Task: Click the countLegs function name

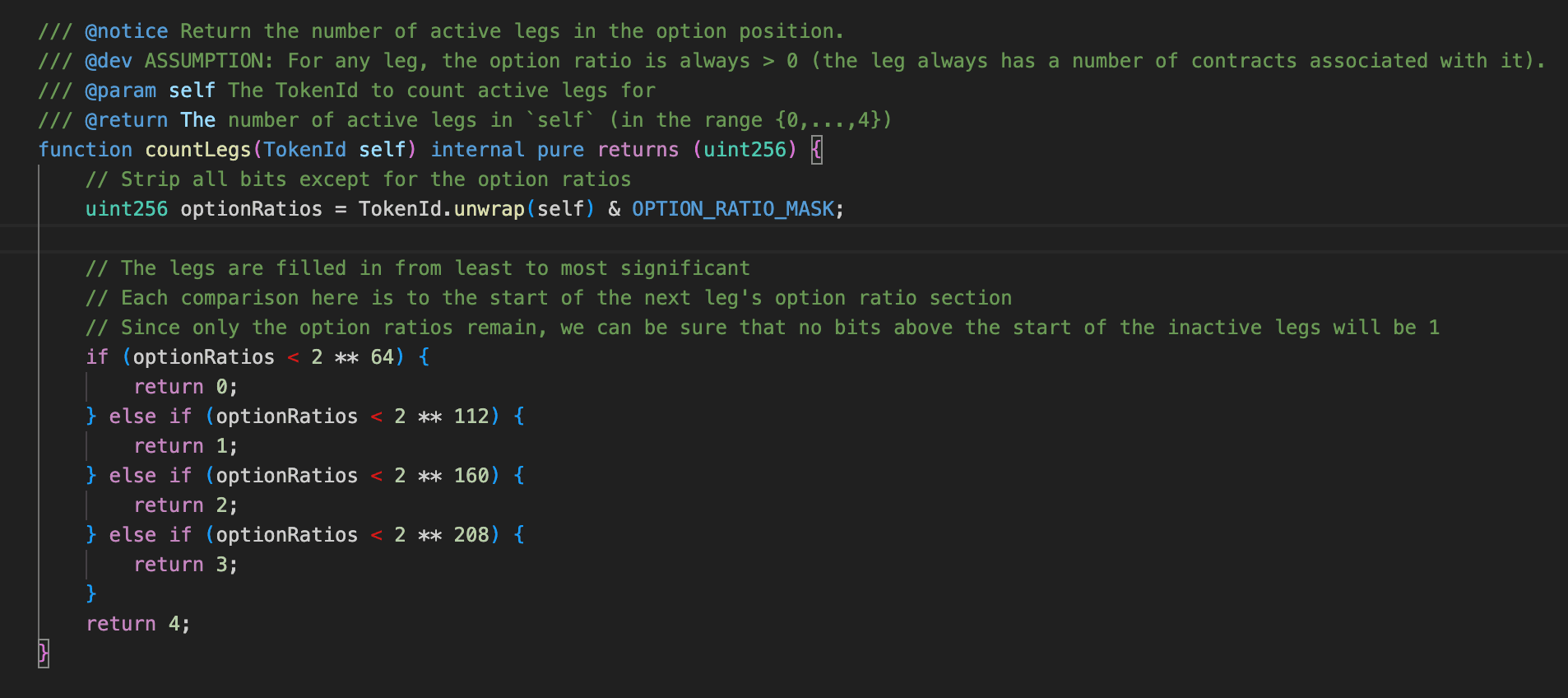Action: pos(197,150)
